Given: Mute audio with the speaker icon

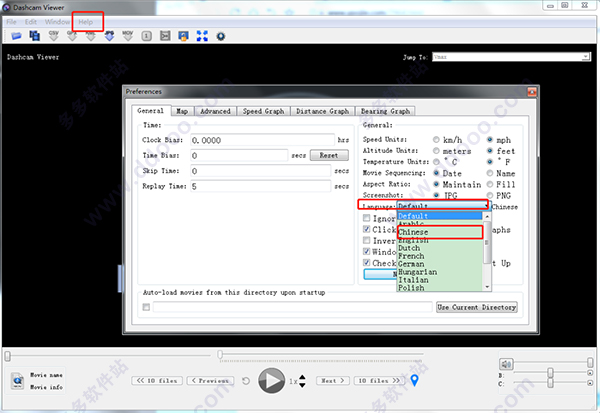Looking at the screenshot, I should (506, 364).
